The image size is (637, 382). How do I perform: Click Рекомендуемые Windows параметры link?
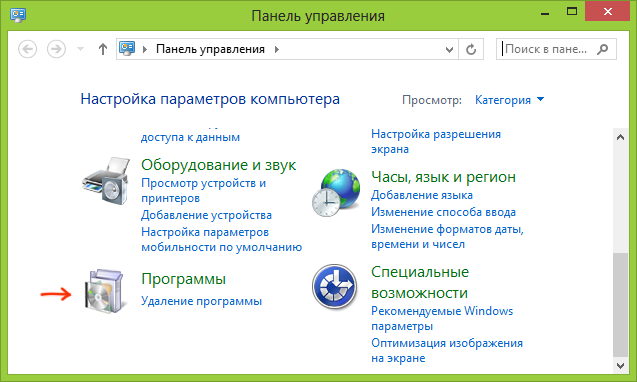pyautogui.click(x=442, y=319)
